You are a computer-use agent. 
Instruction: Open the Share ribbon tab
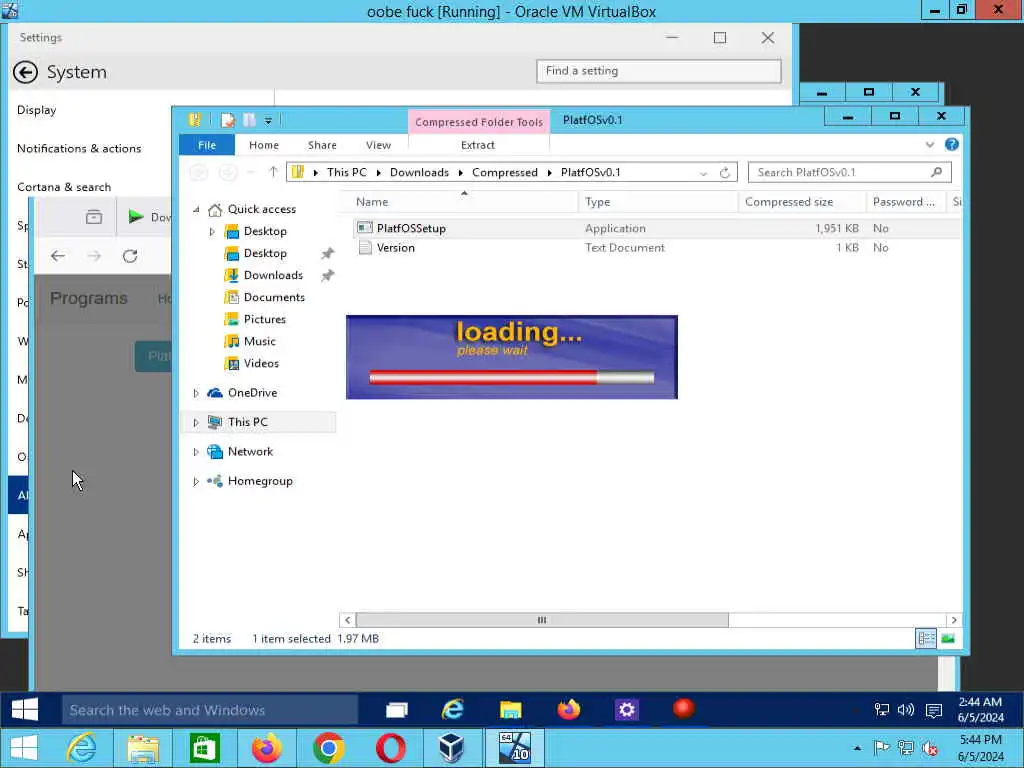click(322, 145)
